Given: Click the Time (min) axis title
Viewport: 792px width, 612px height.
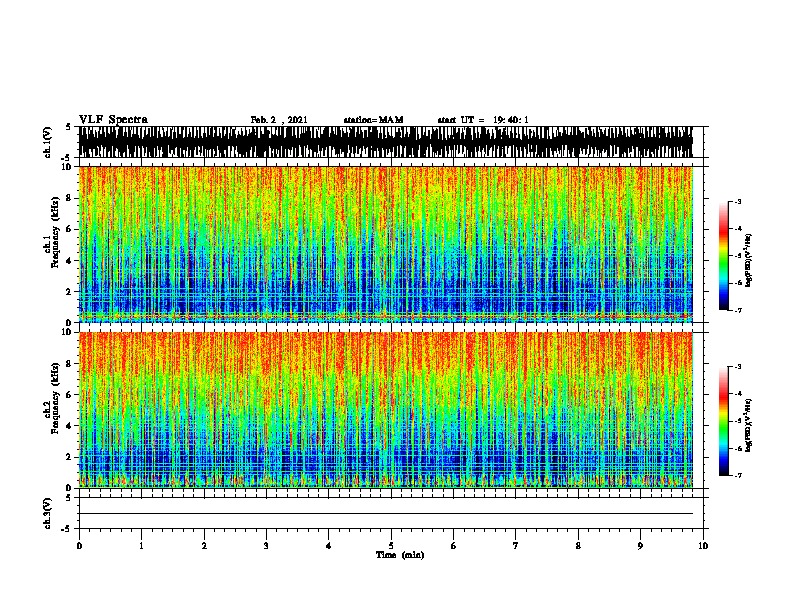Looking at the screenshot, I should [x=400, y=555].
